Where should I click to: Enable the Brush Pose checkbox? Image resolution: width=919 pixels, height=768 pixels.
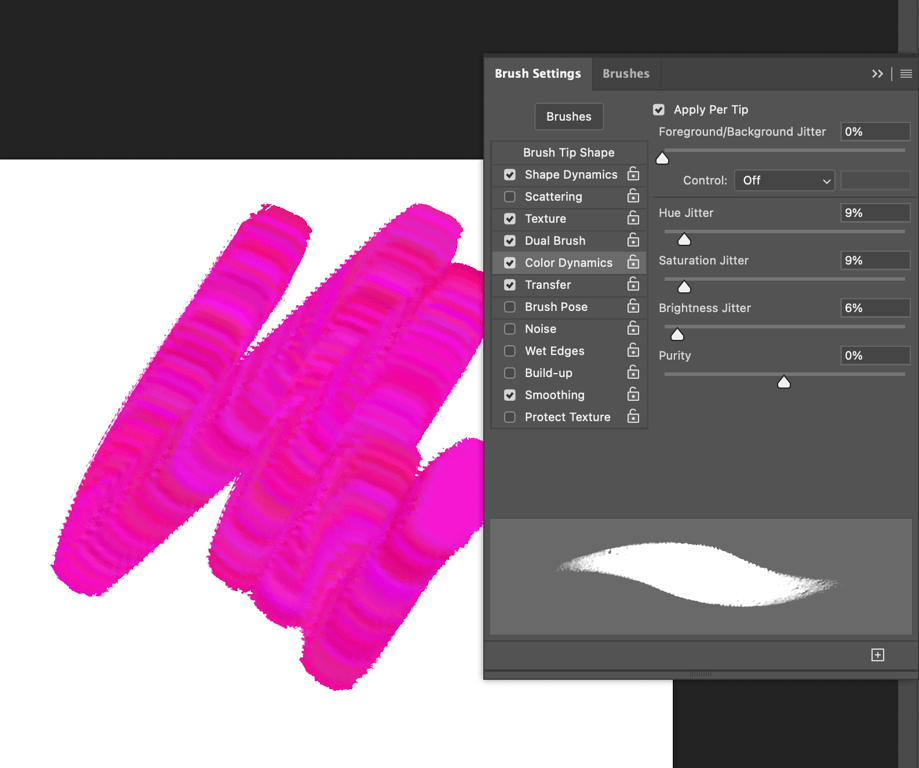[x=510, y=307]
